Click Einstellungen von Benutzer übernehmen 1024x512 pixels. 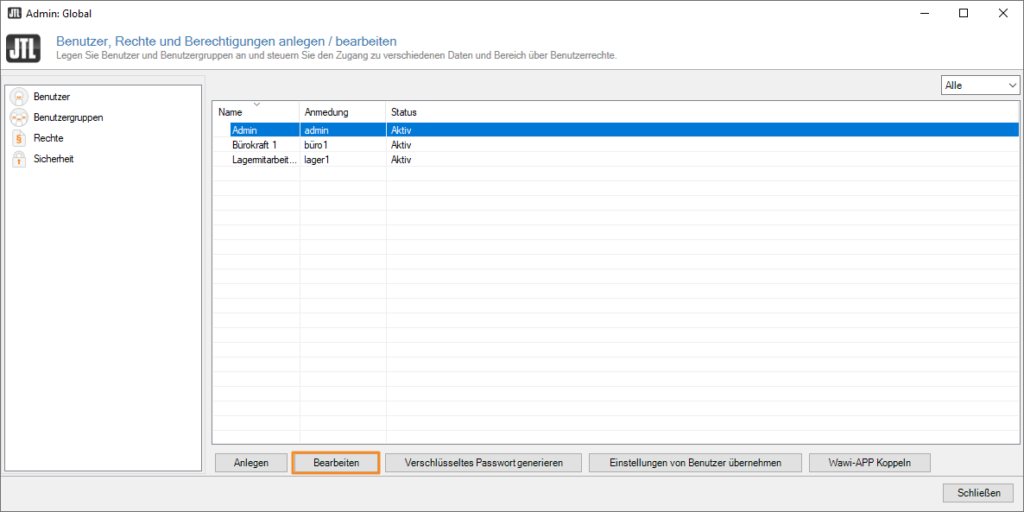coord(696,463)
